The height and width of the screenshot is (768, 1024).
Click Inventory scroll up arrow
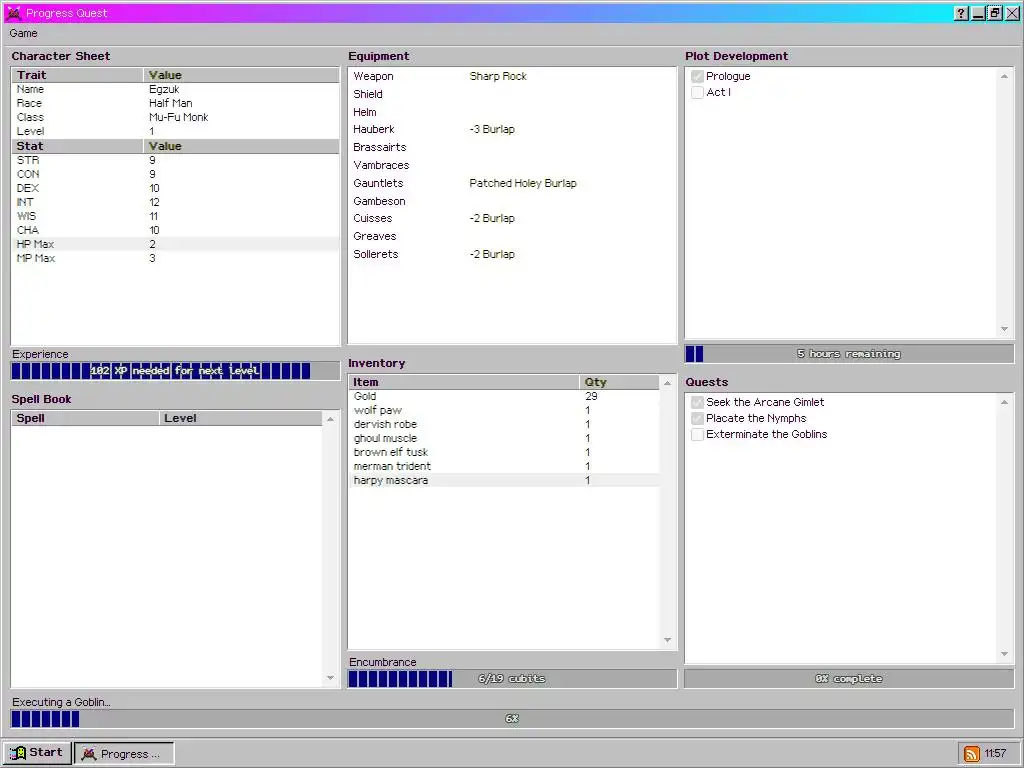coord(667,383)
